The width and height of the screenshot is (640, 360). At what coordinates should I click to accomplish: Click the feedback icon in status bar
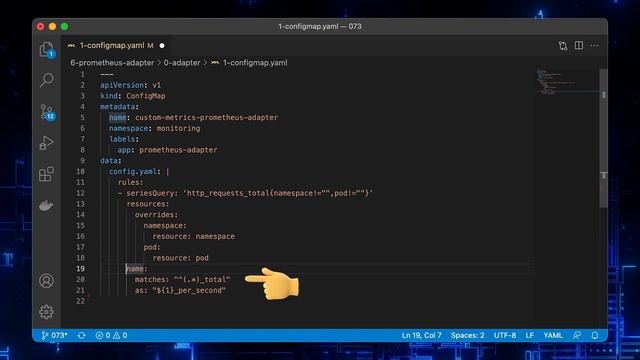pyautogui.click(x=577, y=335)
